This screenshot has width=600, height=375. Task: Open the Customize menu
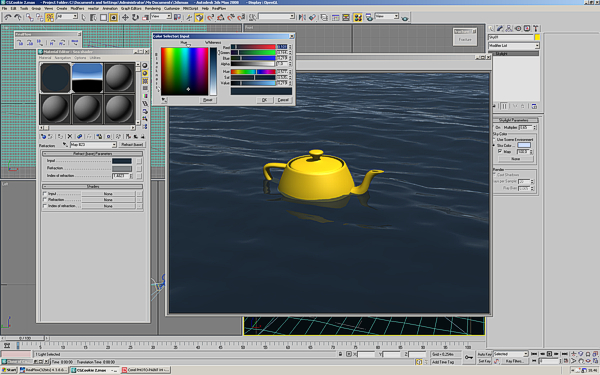(x=172, y=8)
